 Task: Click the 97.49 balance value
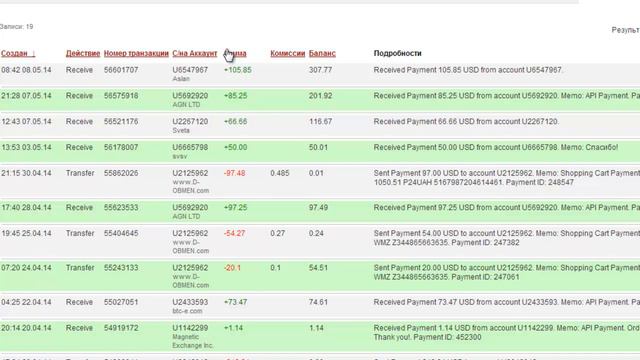318,208
